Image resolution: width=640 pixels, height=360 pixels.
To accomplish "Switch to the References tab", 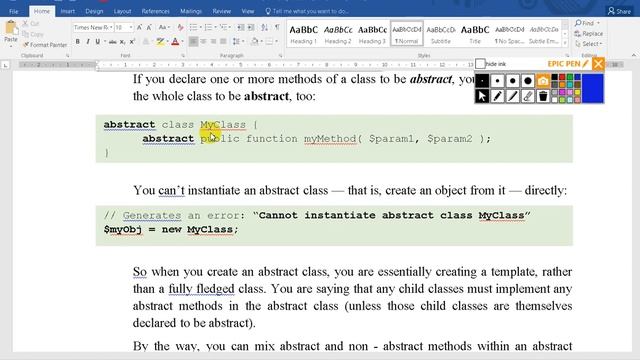I will 155,11.
